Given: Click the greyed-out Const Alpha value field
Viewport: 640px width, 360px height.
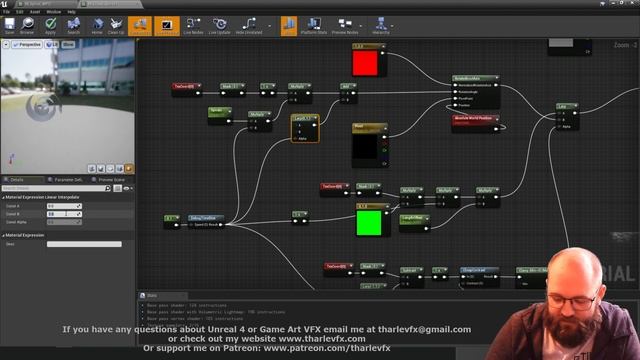Looking at the screenshot, I should pyautogui.click(x=64, y=222).
